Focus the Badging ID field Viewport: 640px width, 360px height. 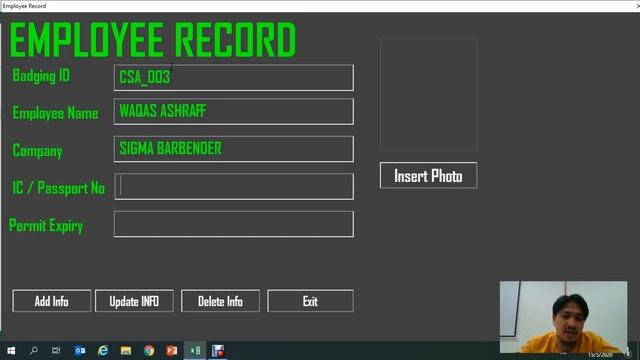[234, 78]
